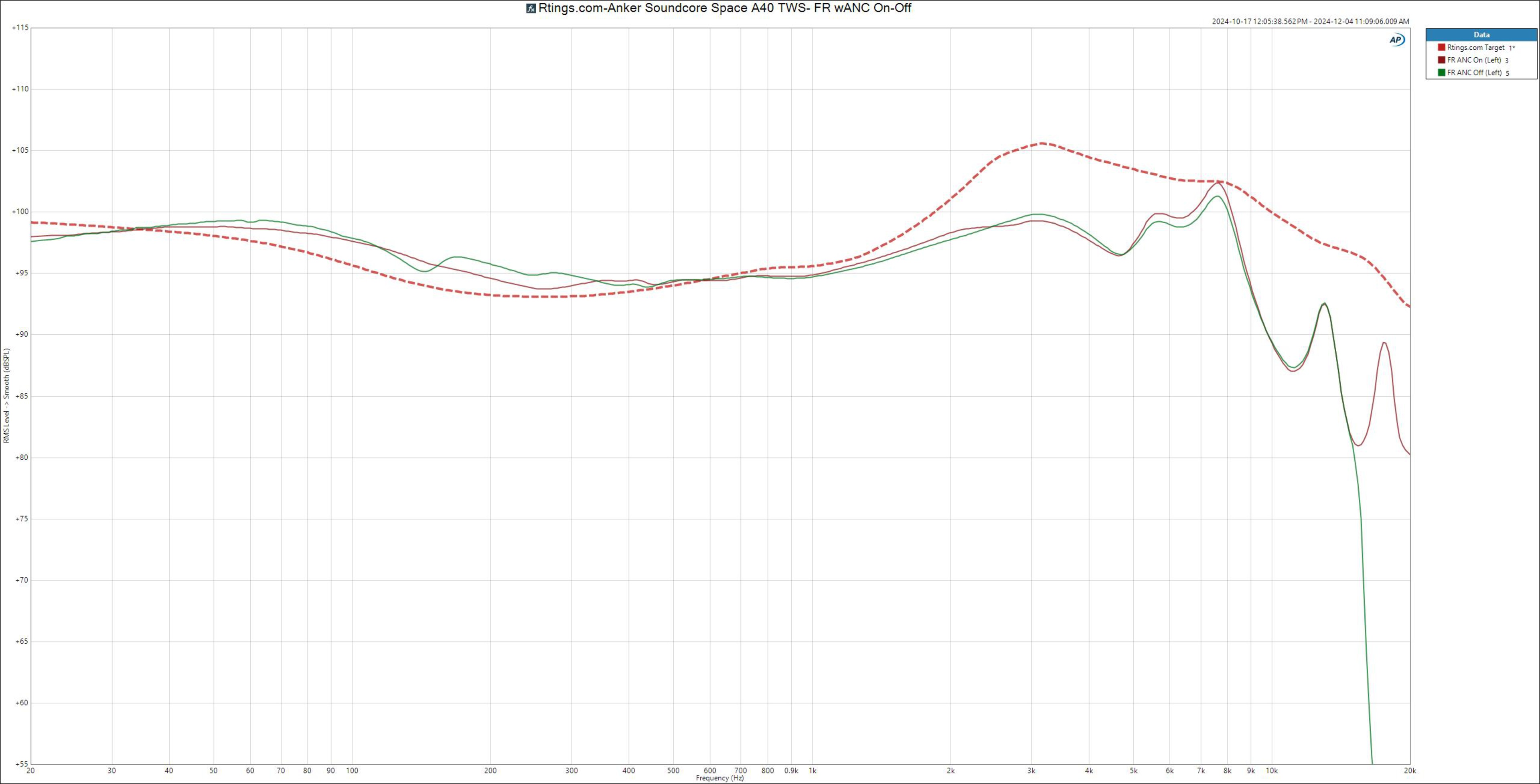Click the FR ANC On dark red swatch
Image resolution: width=1540 pixels, height=784 pixels.
(x=1441, y=60)
